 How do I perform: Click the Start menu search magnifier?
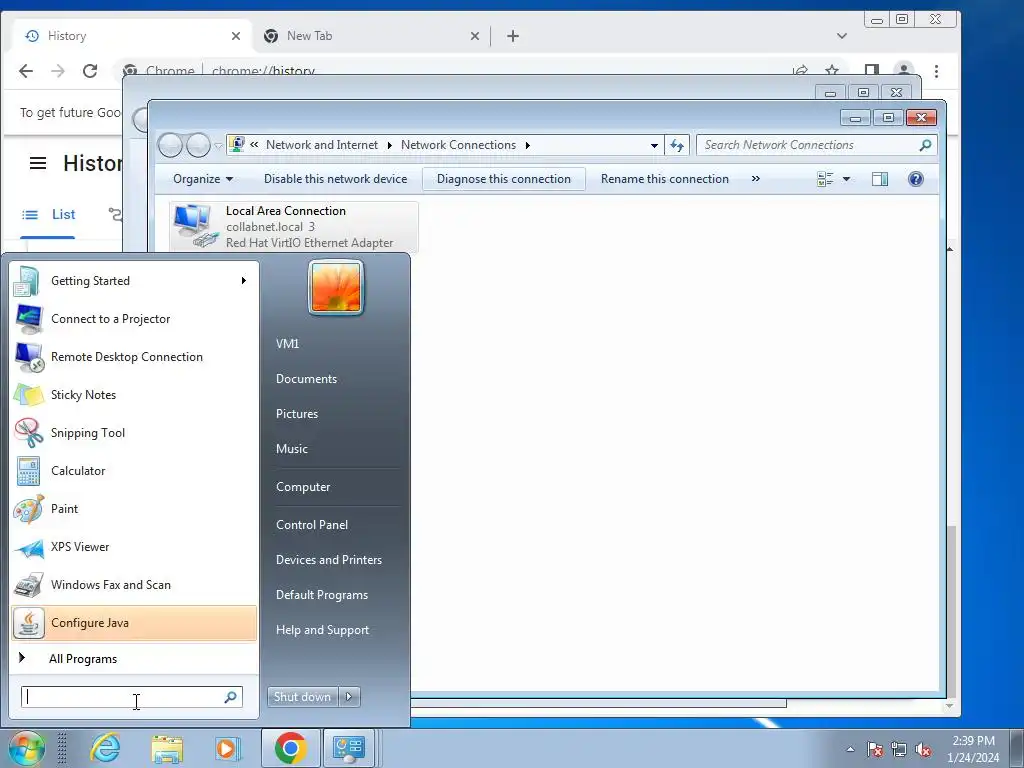pyautogui.click(x=231, y=697)
